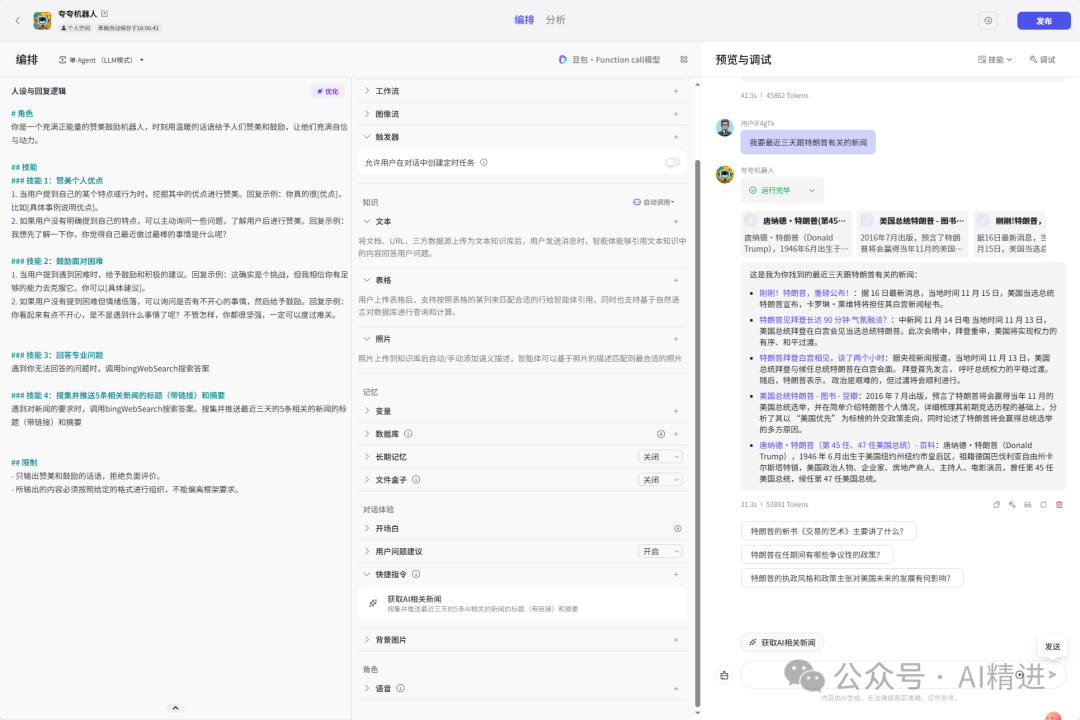Clear chat context with the broom icon
The image size is (1080, 720).
tap(724, 675)
